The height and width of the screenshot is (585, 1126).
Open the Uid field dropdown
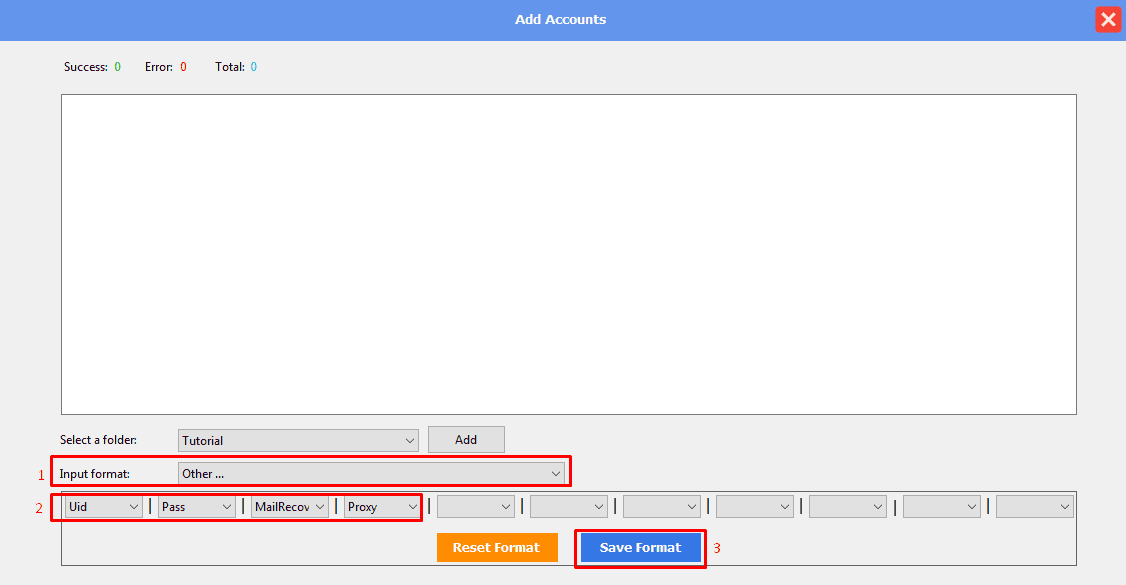click(x=104, y=507)
